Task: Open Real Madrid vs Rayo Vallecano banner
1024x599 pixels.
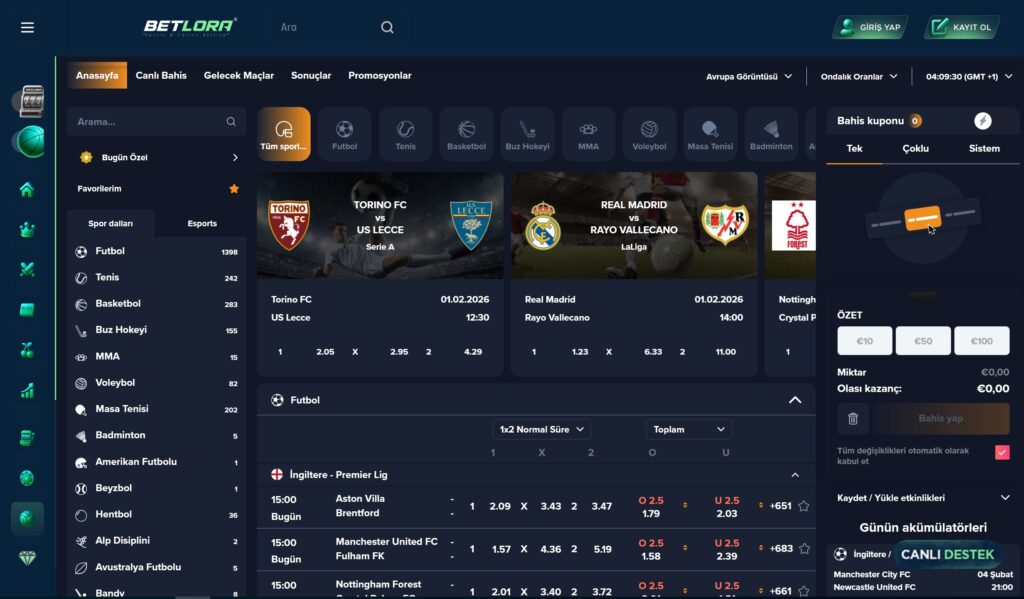Action: click(x=634, y=225)
